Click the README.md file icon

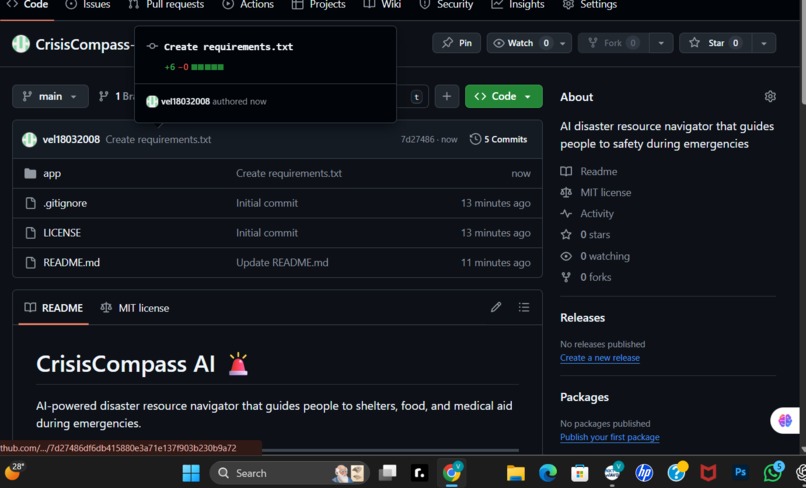click(x=30, y=263)
